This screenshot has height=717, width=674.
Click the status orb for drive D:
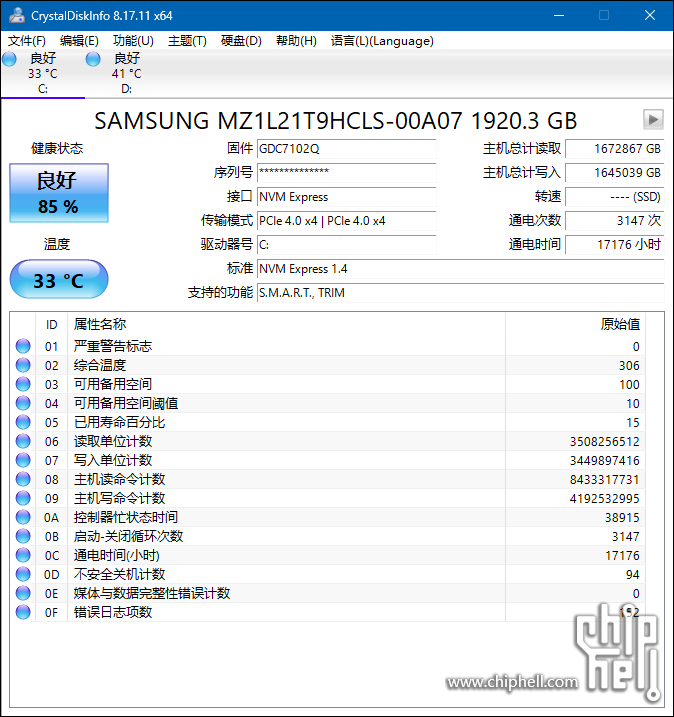point(93,59)
